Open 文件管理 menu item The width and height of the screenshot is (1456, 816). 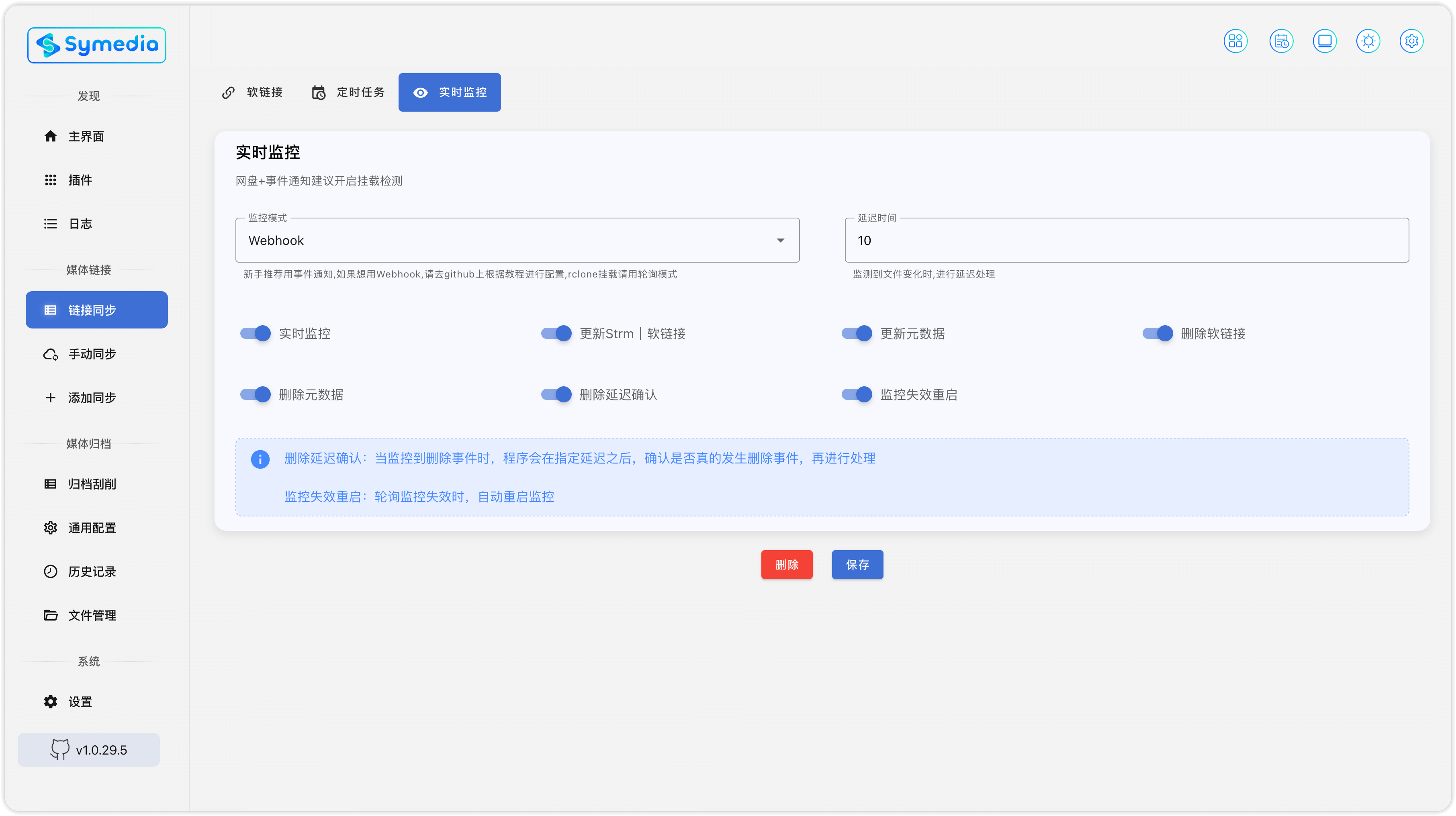[97, 615]
